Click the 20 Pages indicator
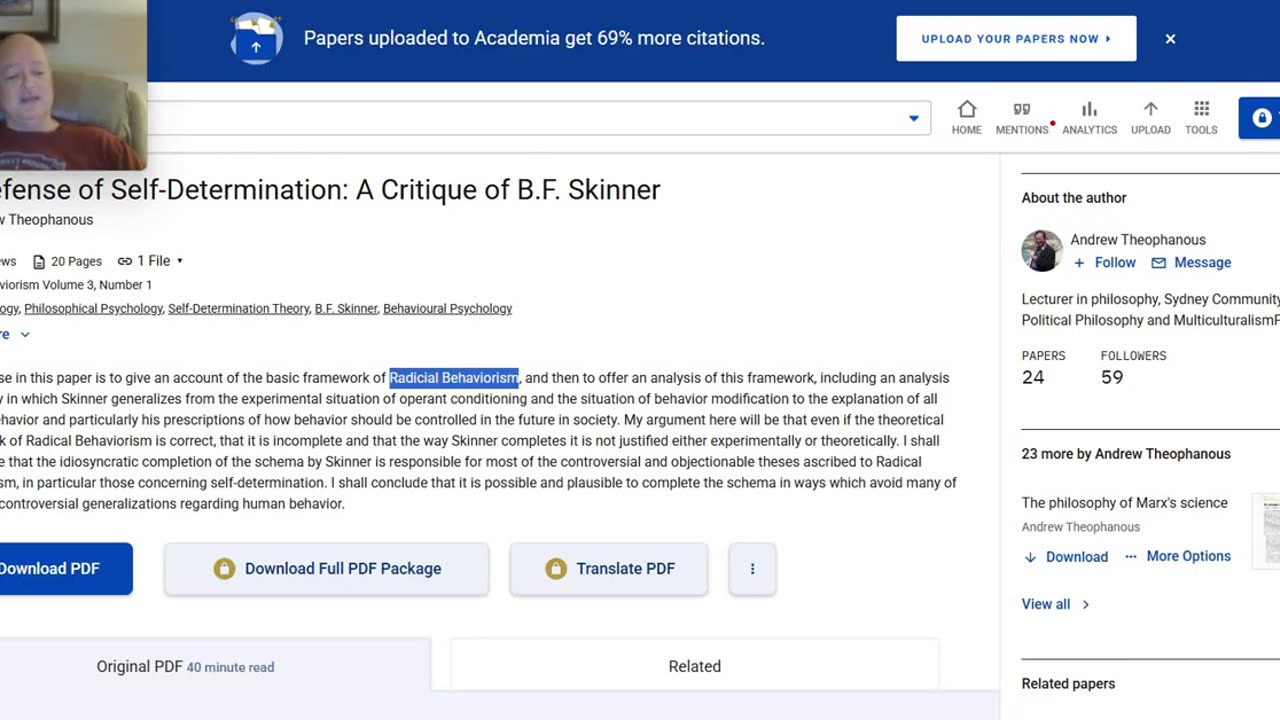Viewport: 1280px width, 720px height. tap(67, 261)
